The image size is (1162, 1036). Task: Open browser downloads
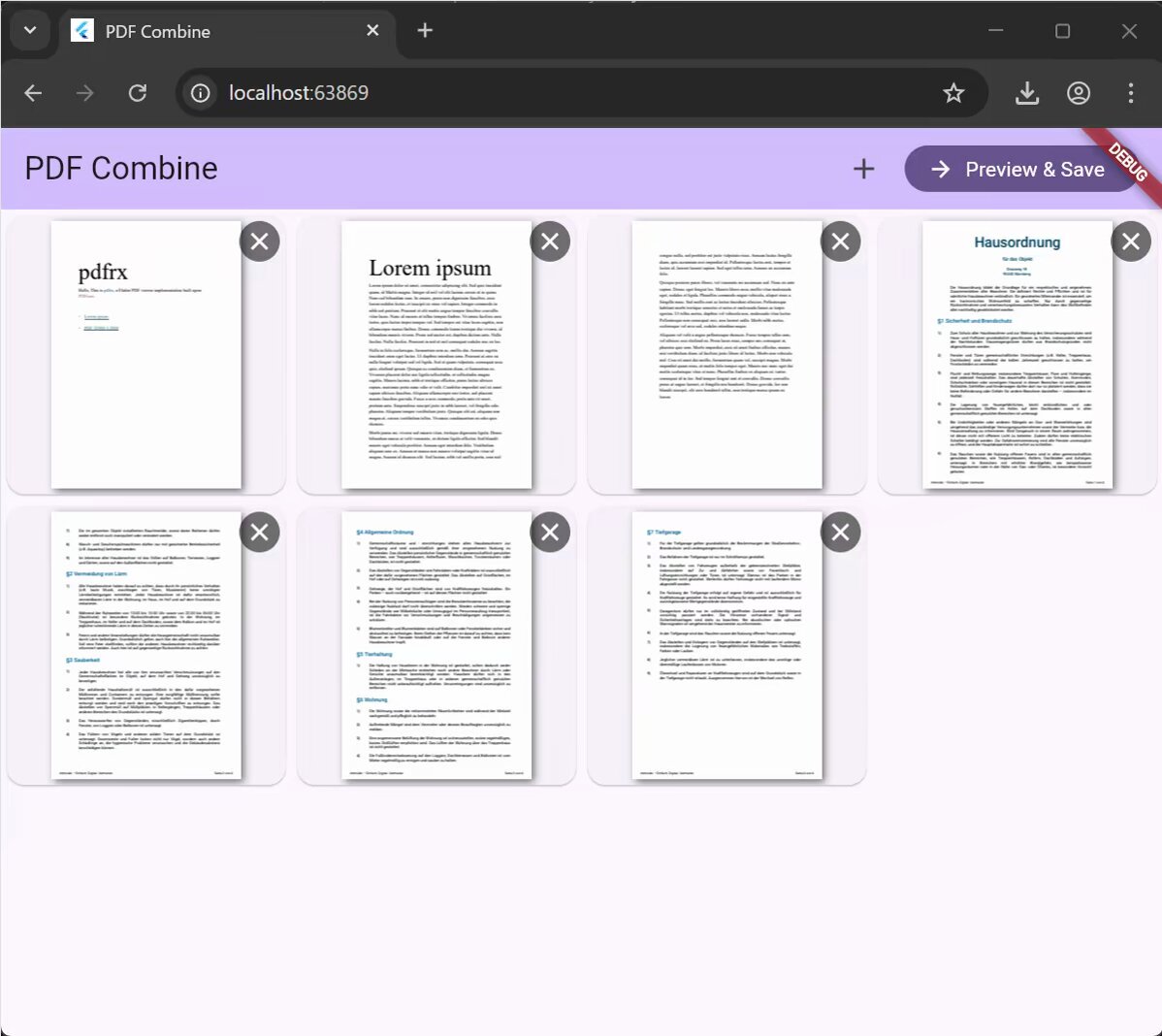(1026, 92)
